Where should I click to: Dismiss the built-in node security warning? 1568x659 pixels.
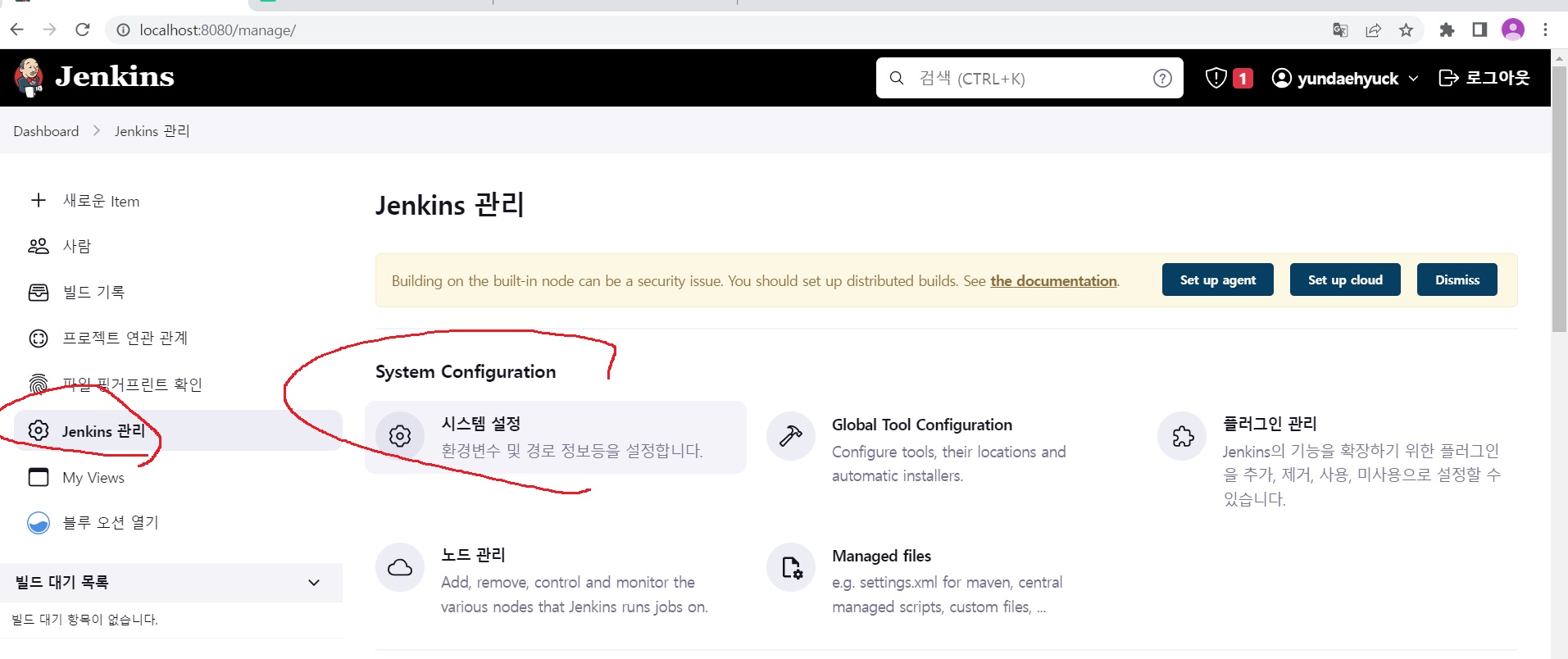tap(1457, 280)
